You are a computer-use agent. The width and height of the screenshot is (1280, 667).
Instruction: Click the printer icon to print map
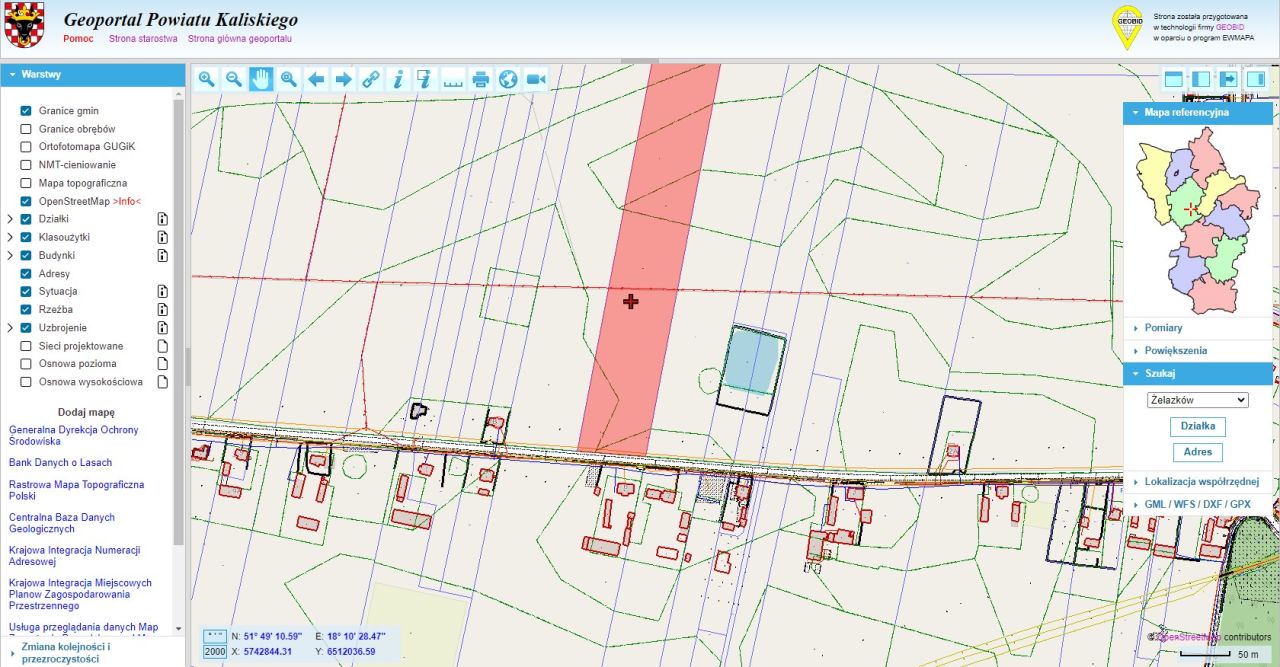pos(481,80)
